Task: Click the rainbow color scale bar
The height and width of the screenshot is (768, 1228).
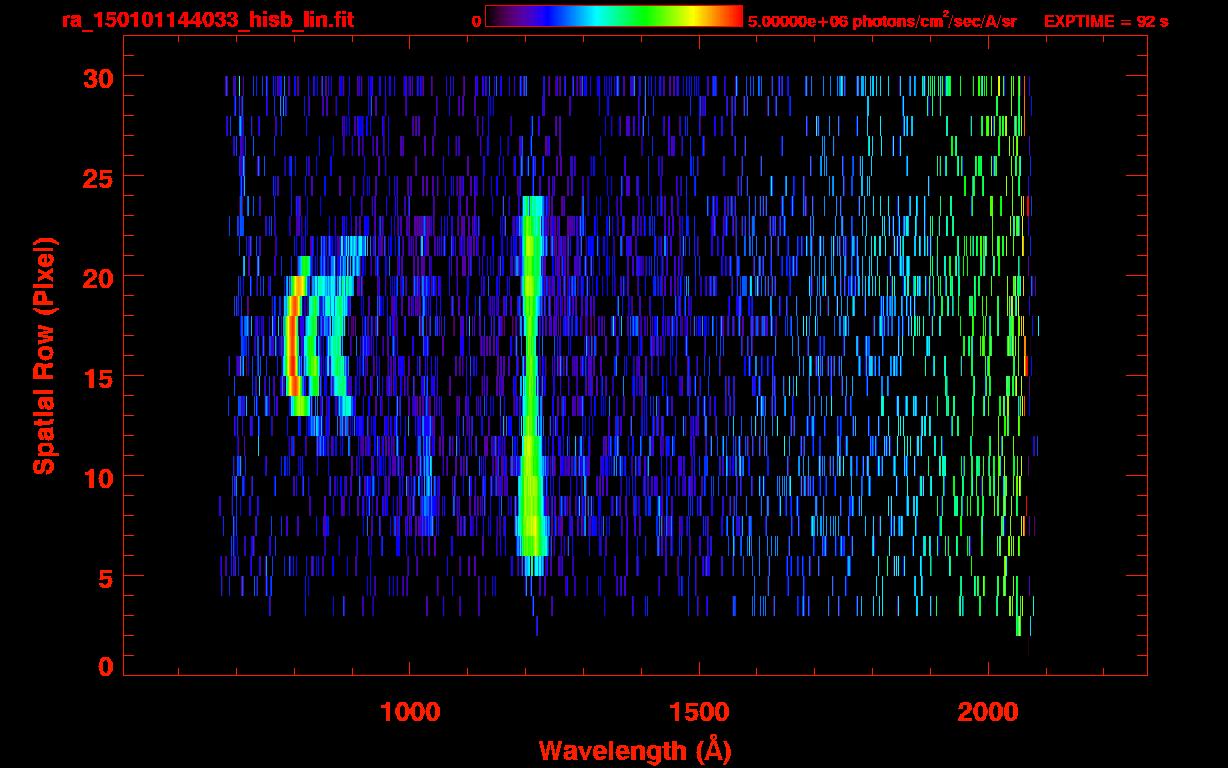Action: click(x=614, y=16)
